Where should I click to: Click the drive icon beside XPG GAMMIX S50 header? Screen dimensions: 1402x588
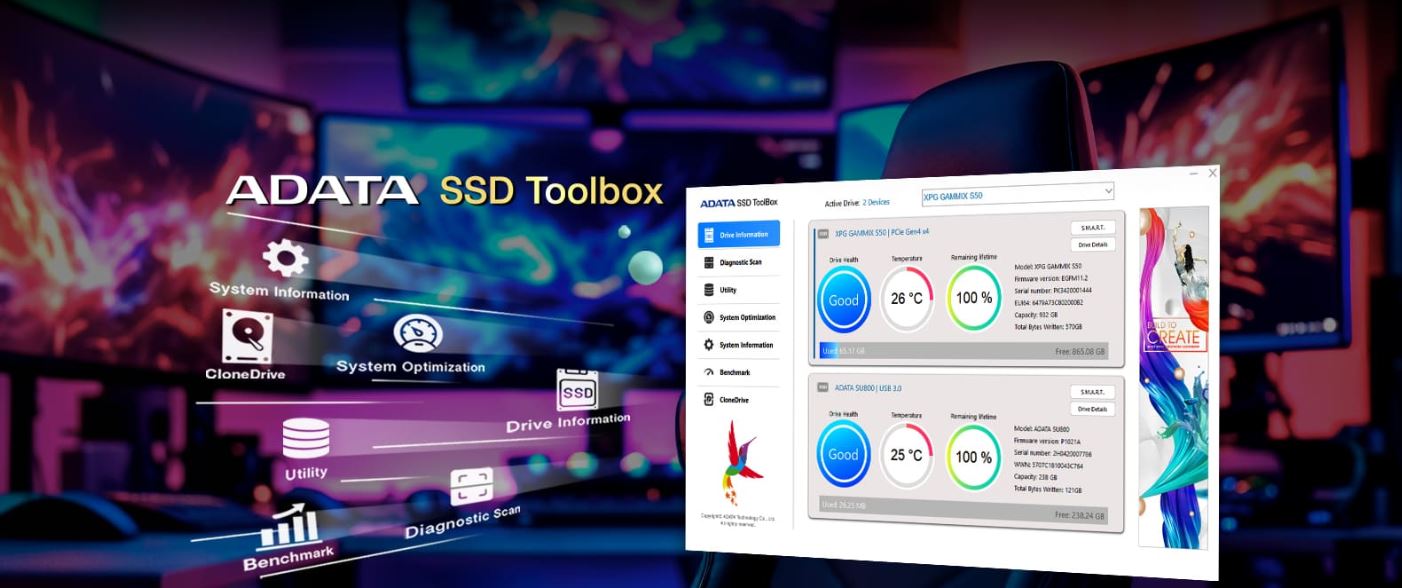click(823, 234)
